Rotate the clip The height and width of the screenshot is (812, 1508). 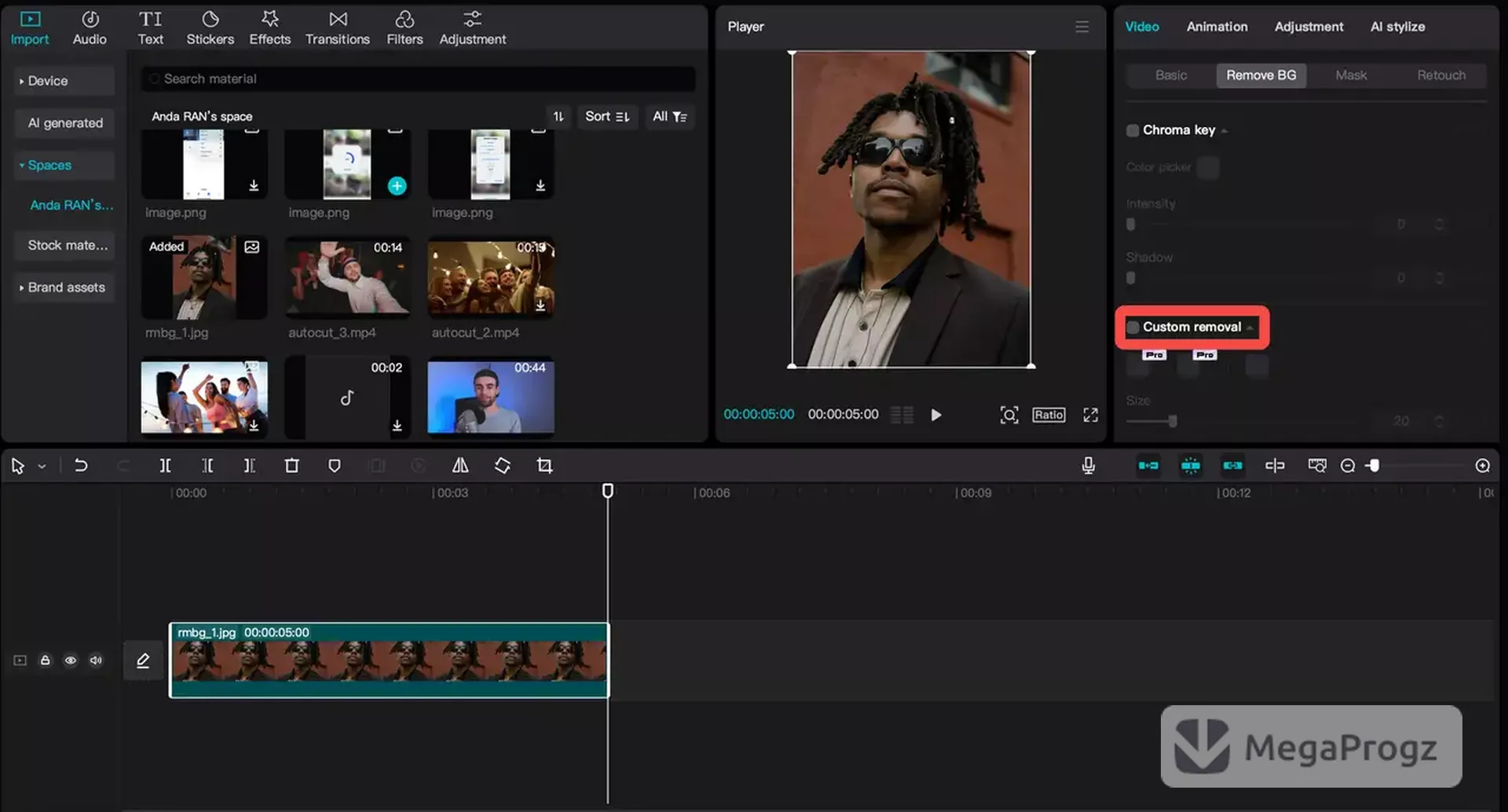pos(502,466)
